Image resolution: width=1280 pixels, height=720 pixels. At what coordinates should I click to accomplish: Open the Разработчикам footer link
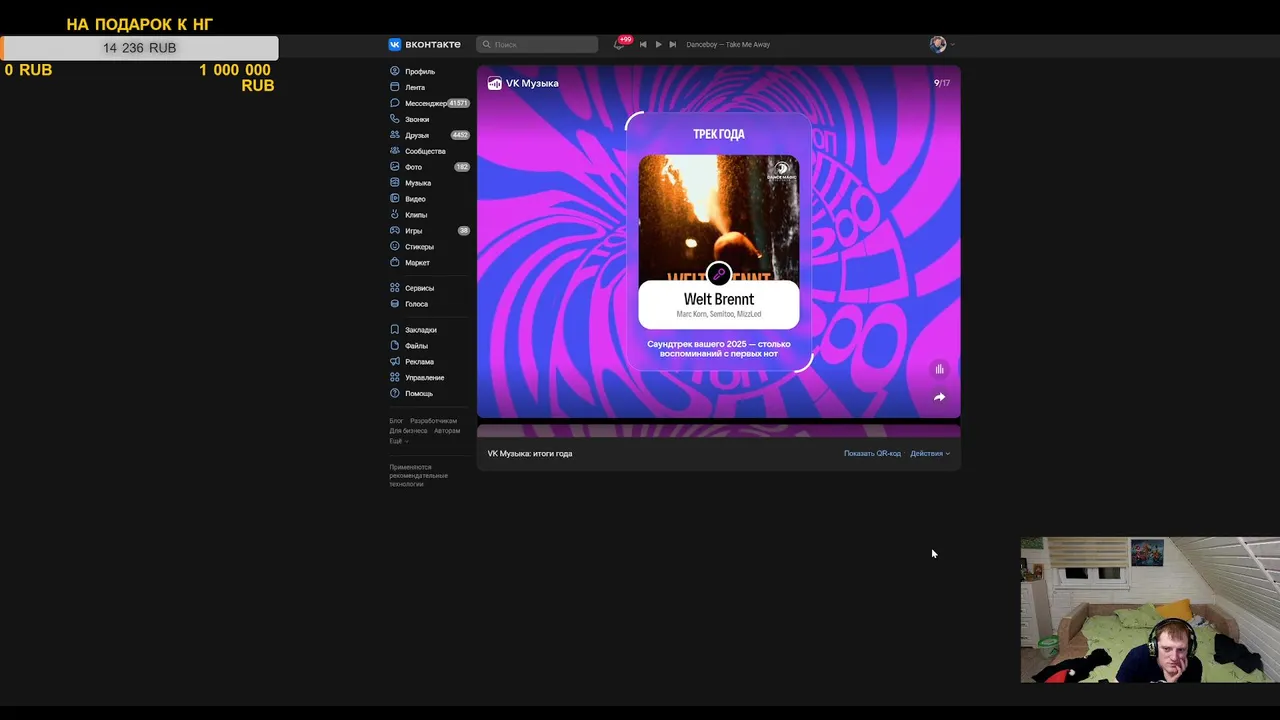[x=433, y=421]
